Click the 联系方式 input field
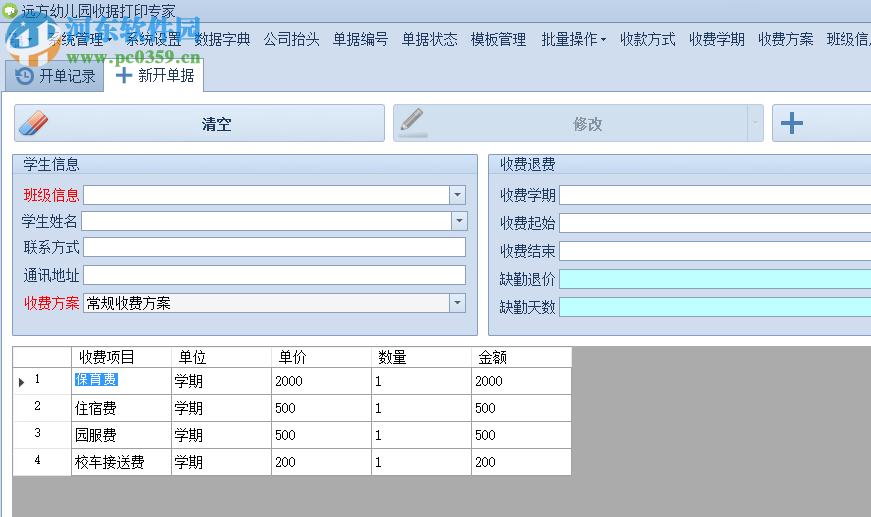Image resolution: width=871 pixels, height=517 pixels. (274, 248)
